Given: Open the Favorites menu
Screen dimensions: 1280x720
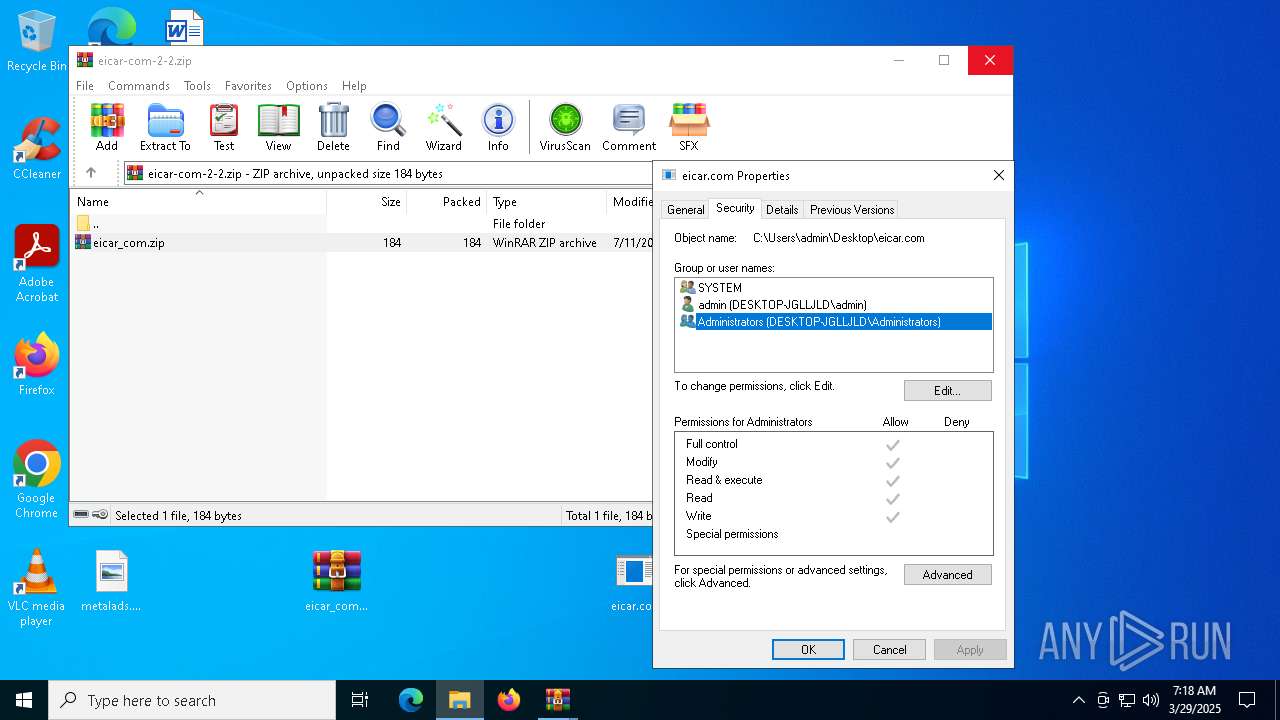Looking at the screenshot, I should point(248,86).
